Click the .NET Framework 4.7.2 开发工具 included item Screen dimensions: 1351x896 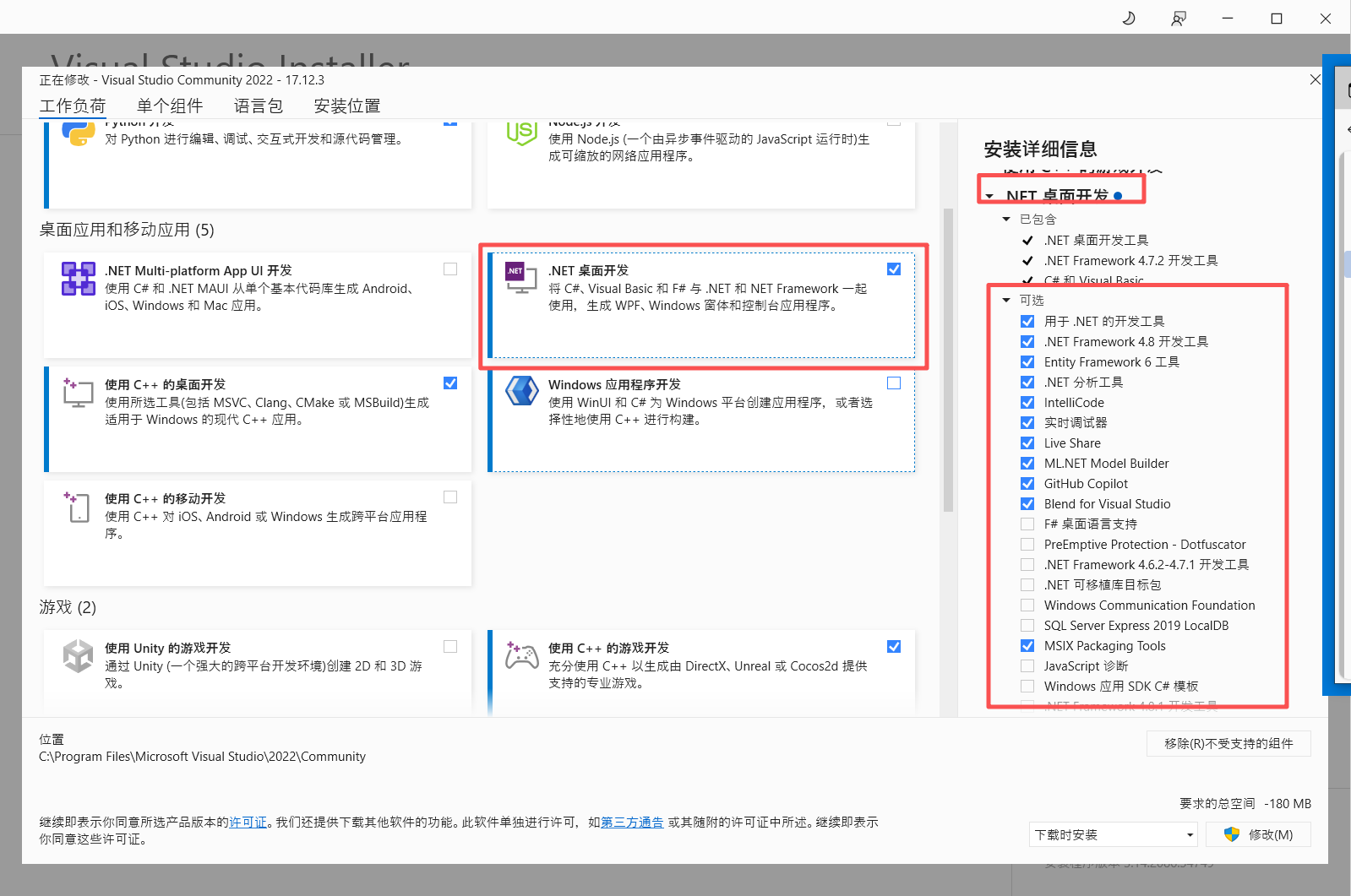pos(1130,261)
